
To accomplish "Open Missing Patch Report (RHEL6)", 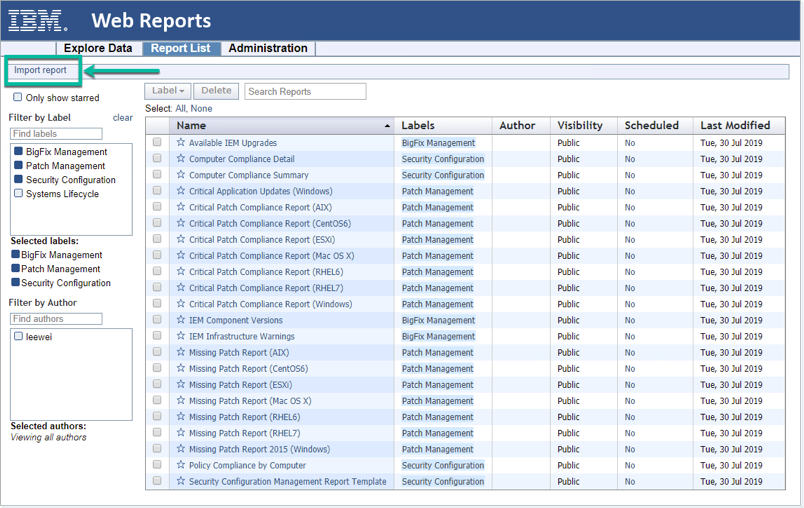I will pos(245,417).
